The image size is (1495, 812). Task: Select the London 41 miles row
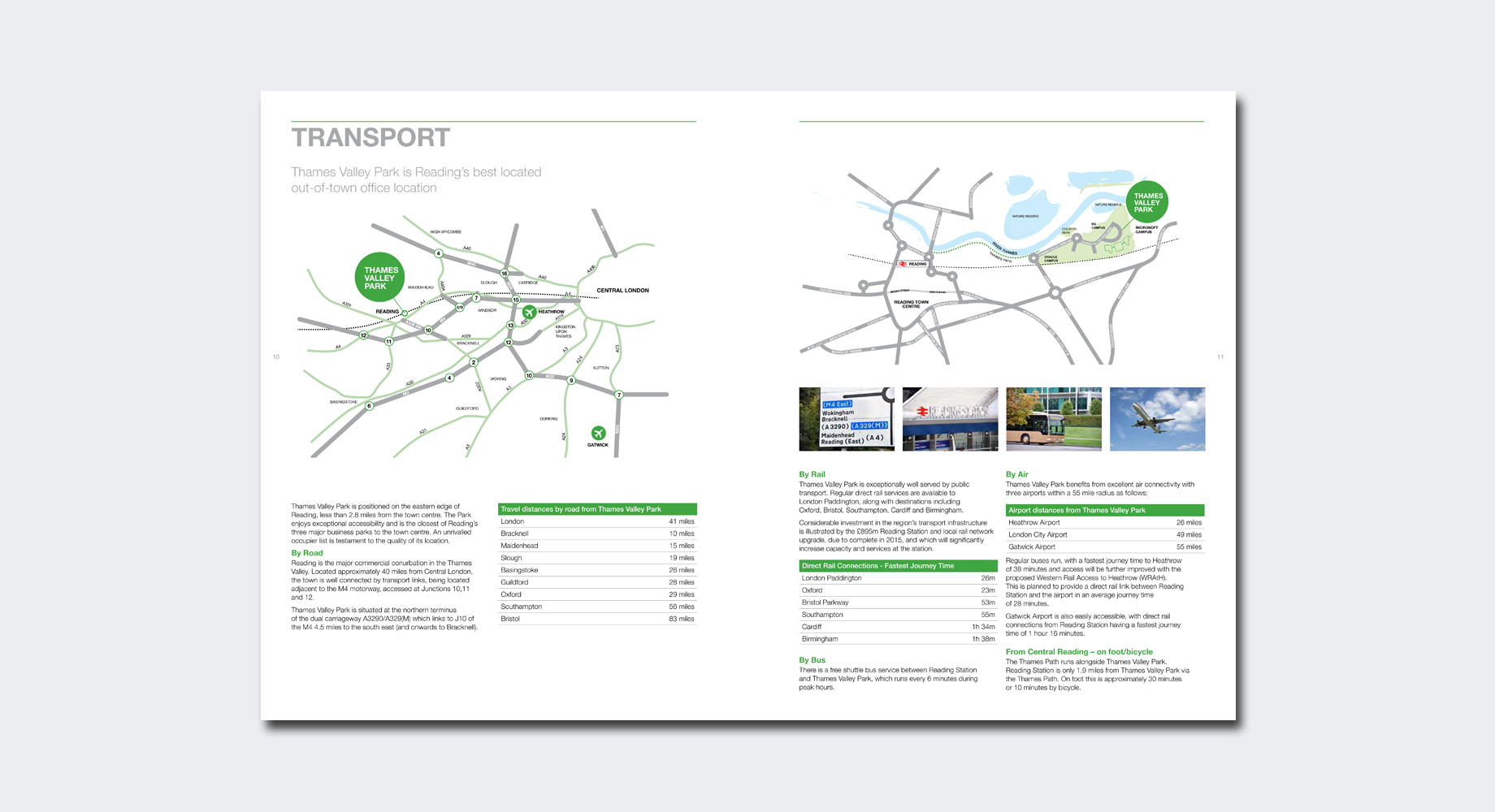pyautogui.click(x=597, y=521)
